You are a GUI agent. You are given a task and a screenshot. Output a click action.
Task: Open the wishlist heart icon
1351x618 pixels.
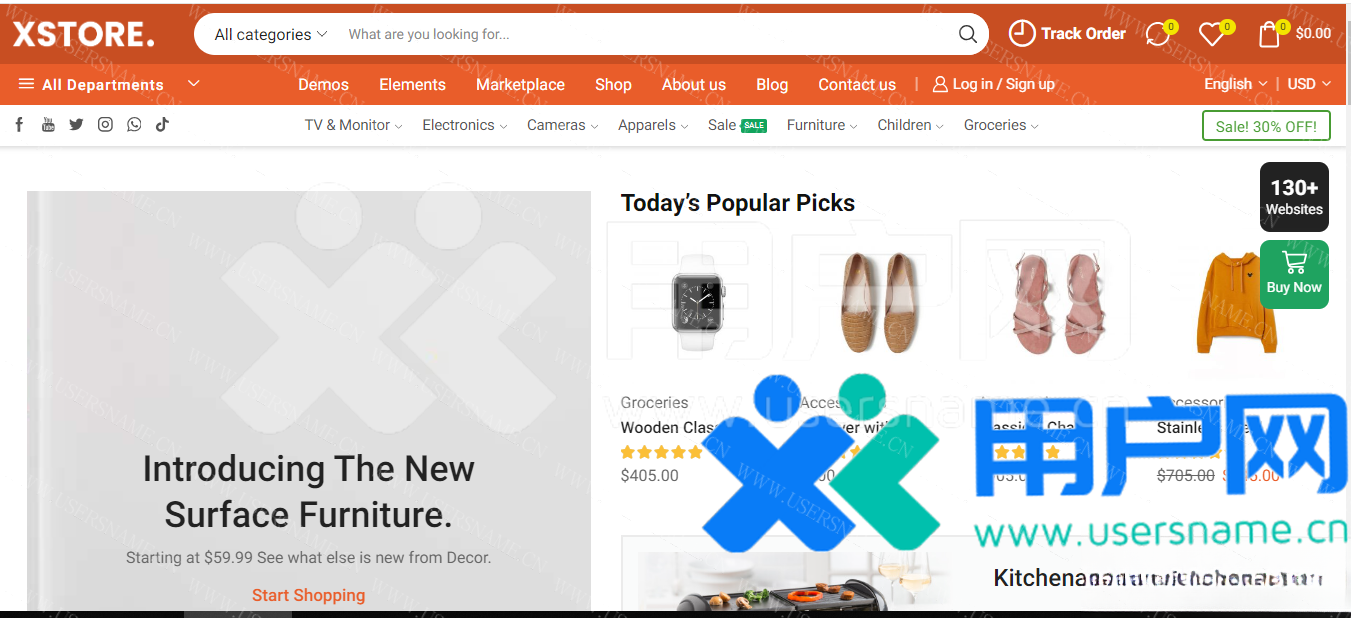[x=1212, y=34]
